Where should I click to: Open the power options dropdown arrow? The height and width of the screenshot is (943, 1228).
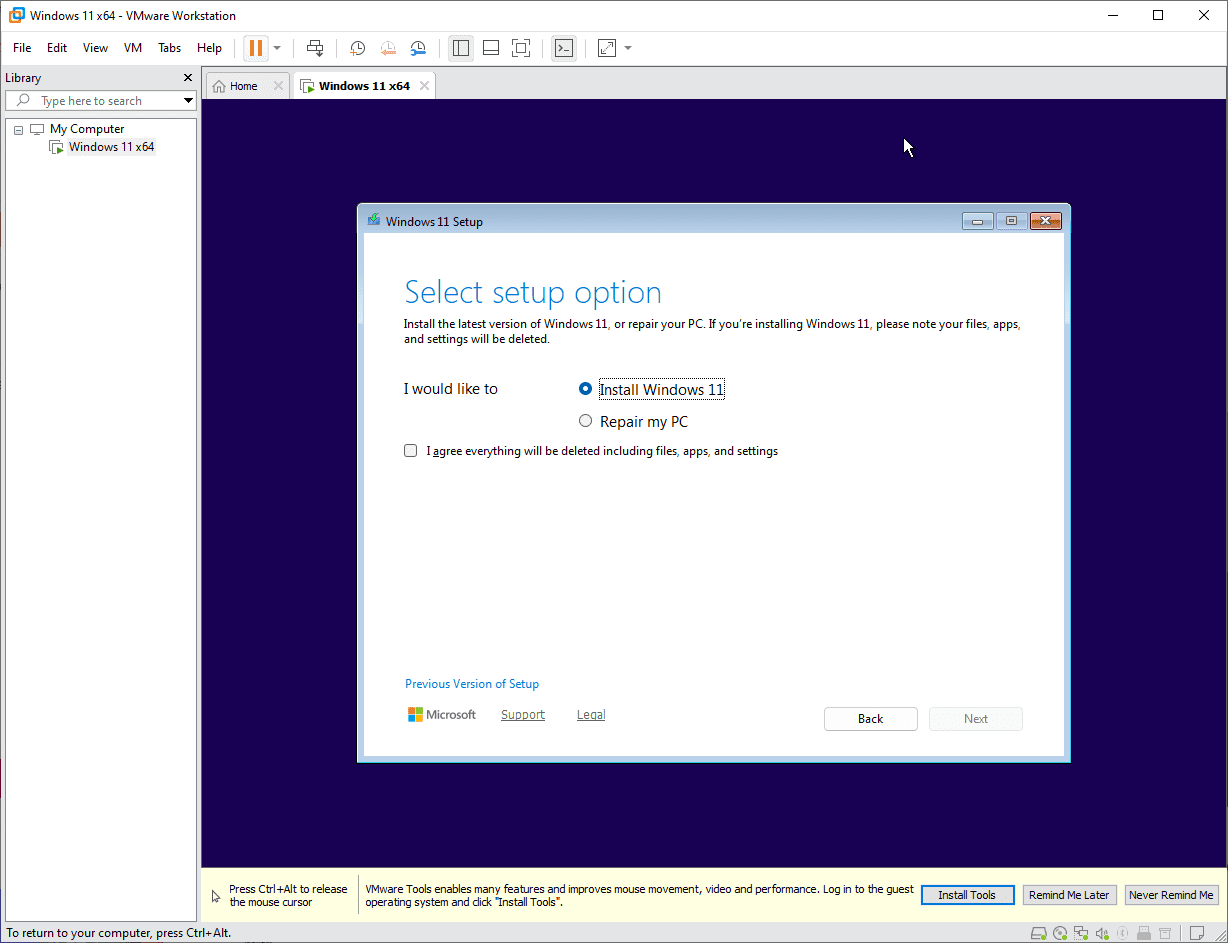click(277, 48)
